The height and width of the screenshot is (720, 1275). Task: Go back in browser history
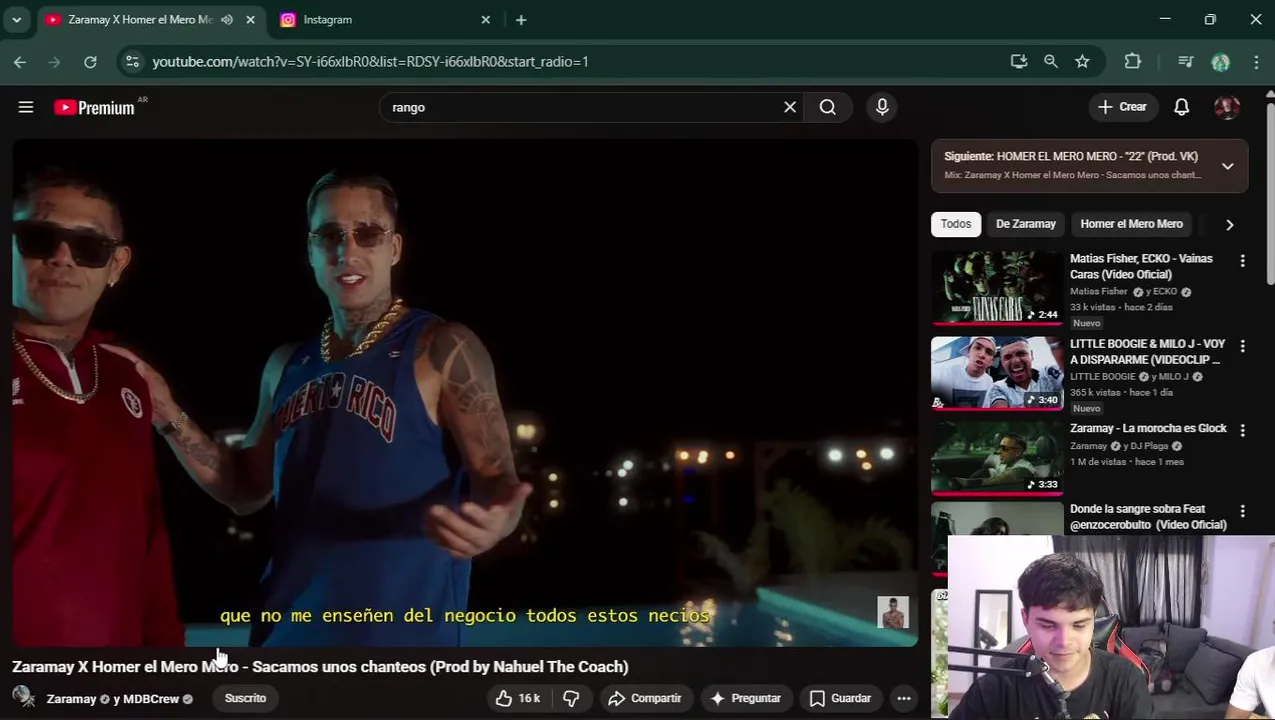click(x=20, y=62)
